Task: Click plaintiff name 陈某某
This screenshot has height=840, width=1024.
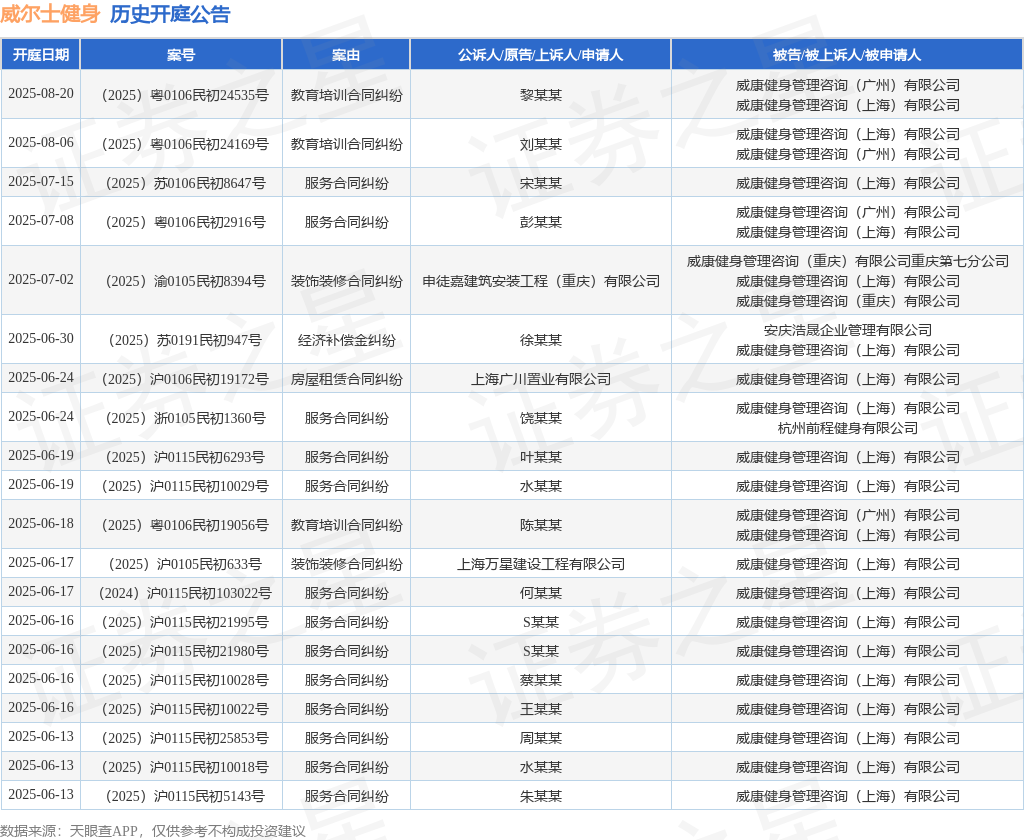Action: click(x=541, y=526)
